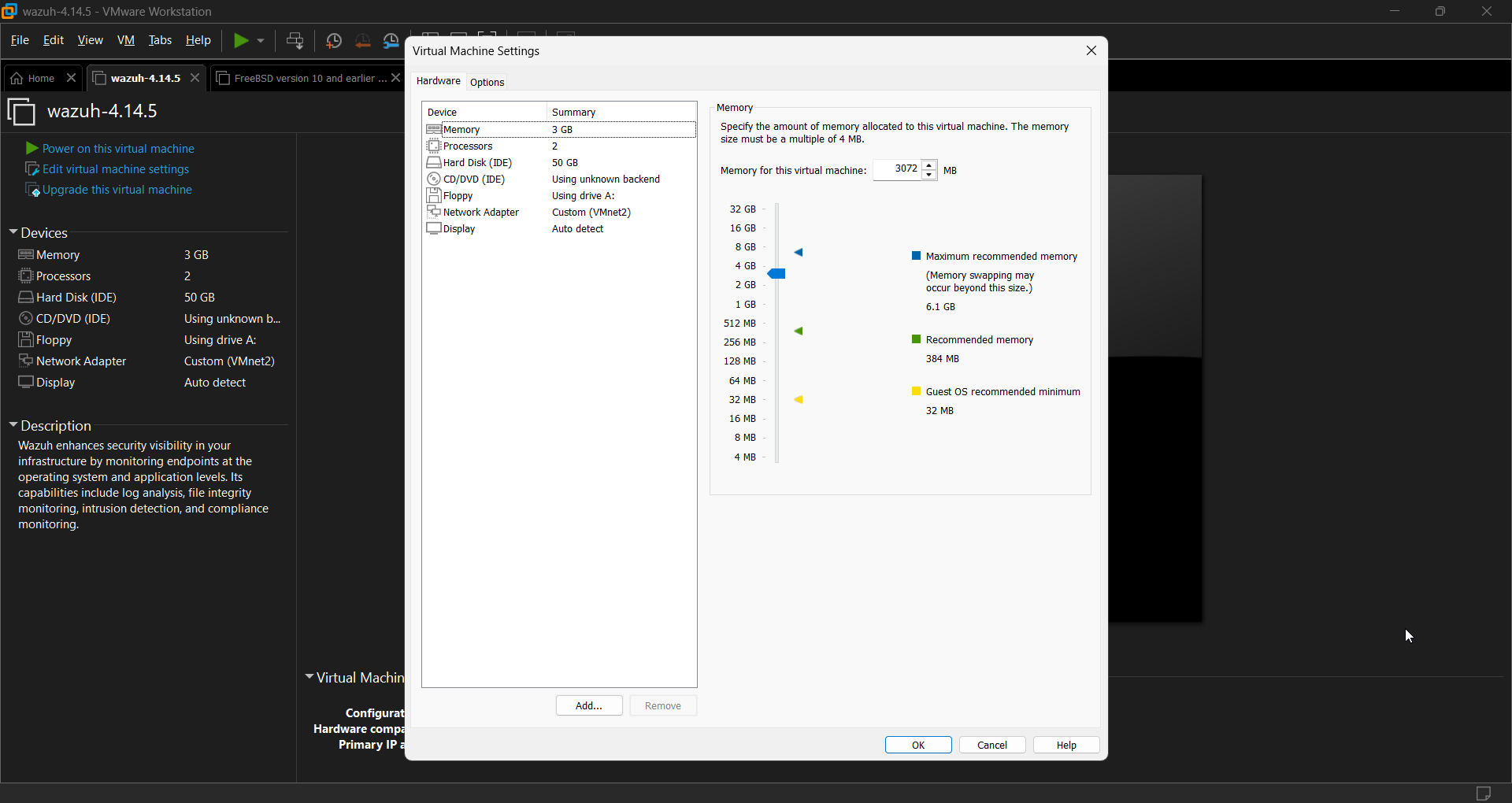Click the yellow guest OS minimum marker
The image size is (1512, 803).
[x=799, y=400]
